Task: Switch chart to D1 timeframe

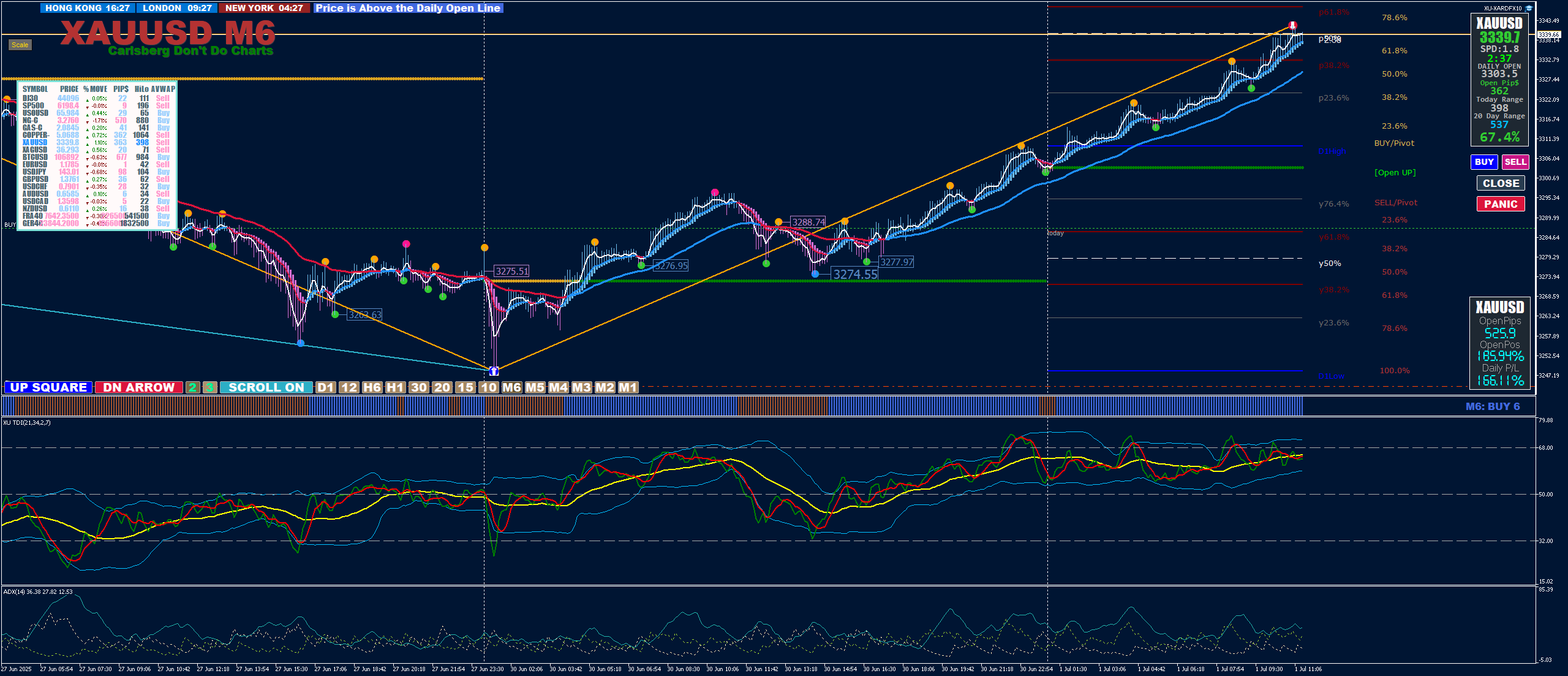Action: point(325,387)
